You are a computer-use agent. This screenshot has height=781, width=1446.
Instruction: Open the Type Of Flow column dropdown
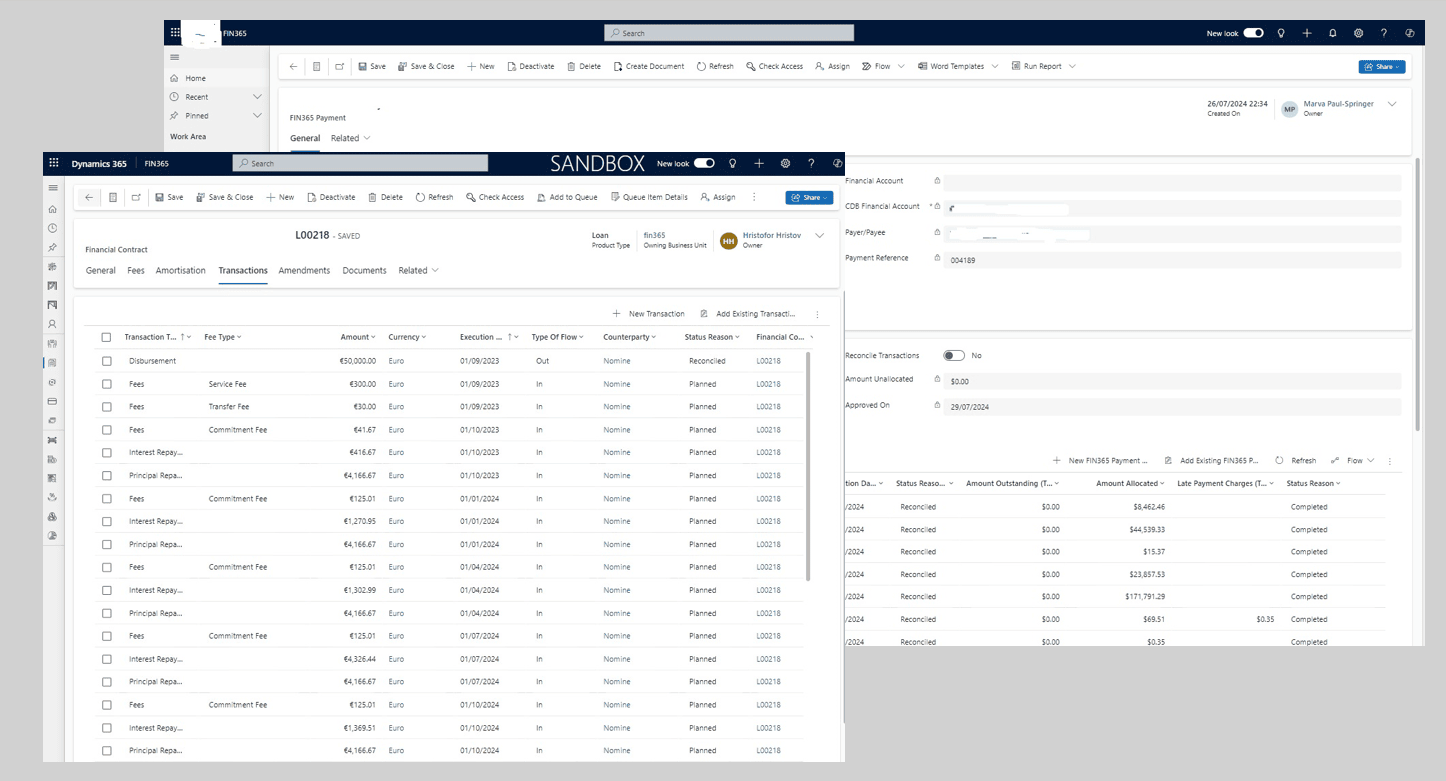click(x=558, y=337)
